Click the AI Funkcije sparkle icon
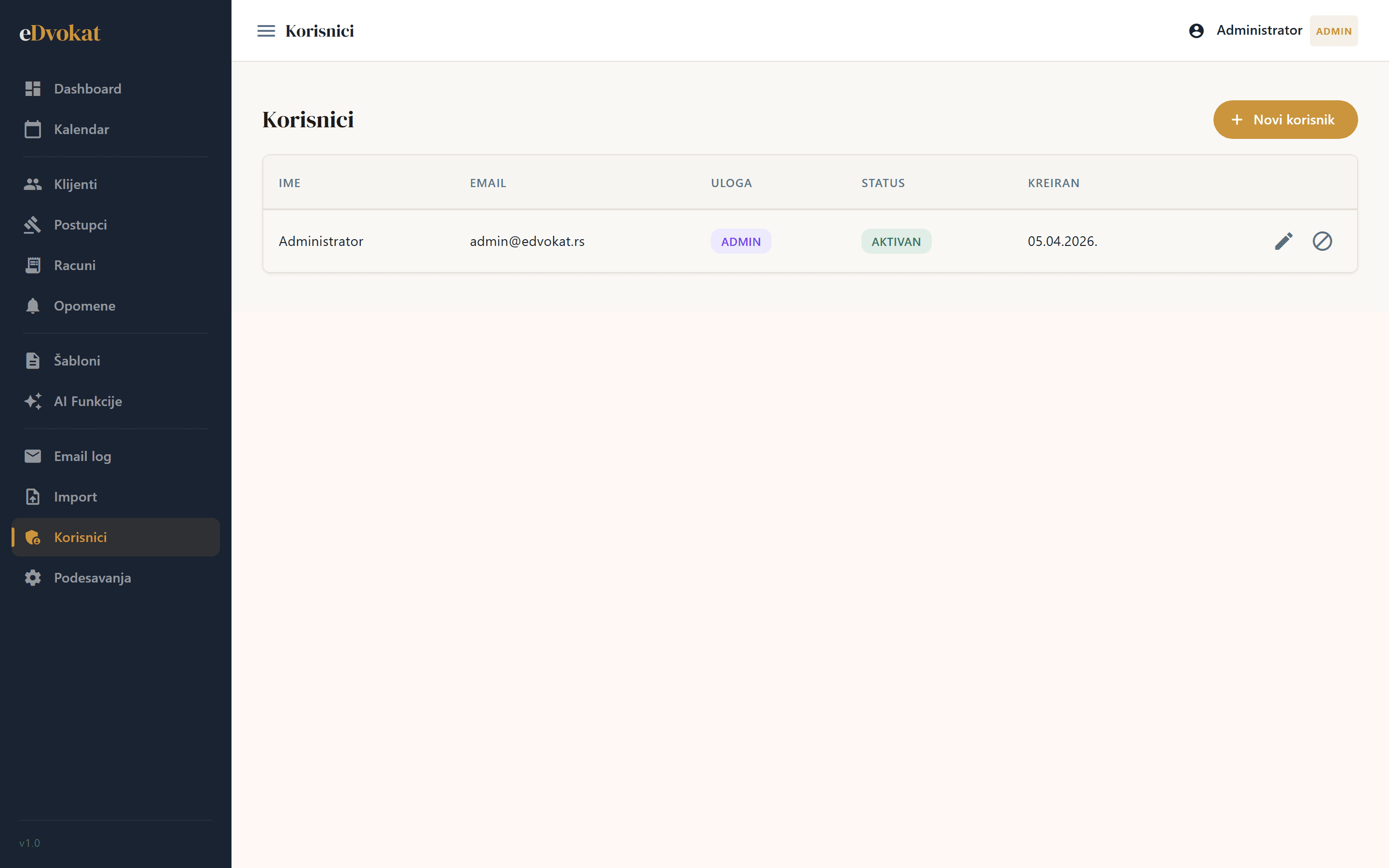Image resolution: width=1389 pixels, height=868 pixels. (x=33, y=401)
